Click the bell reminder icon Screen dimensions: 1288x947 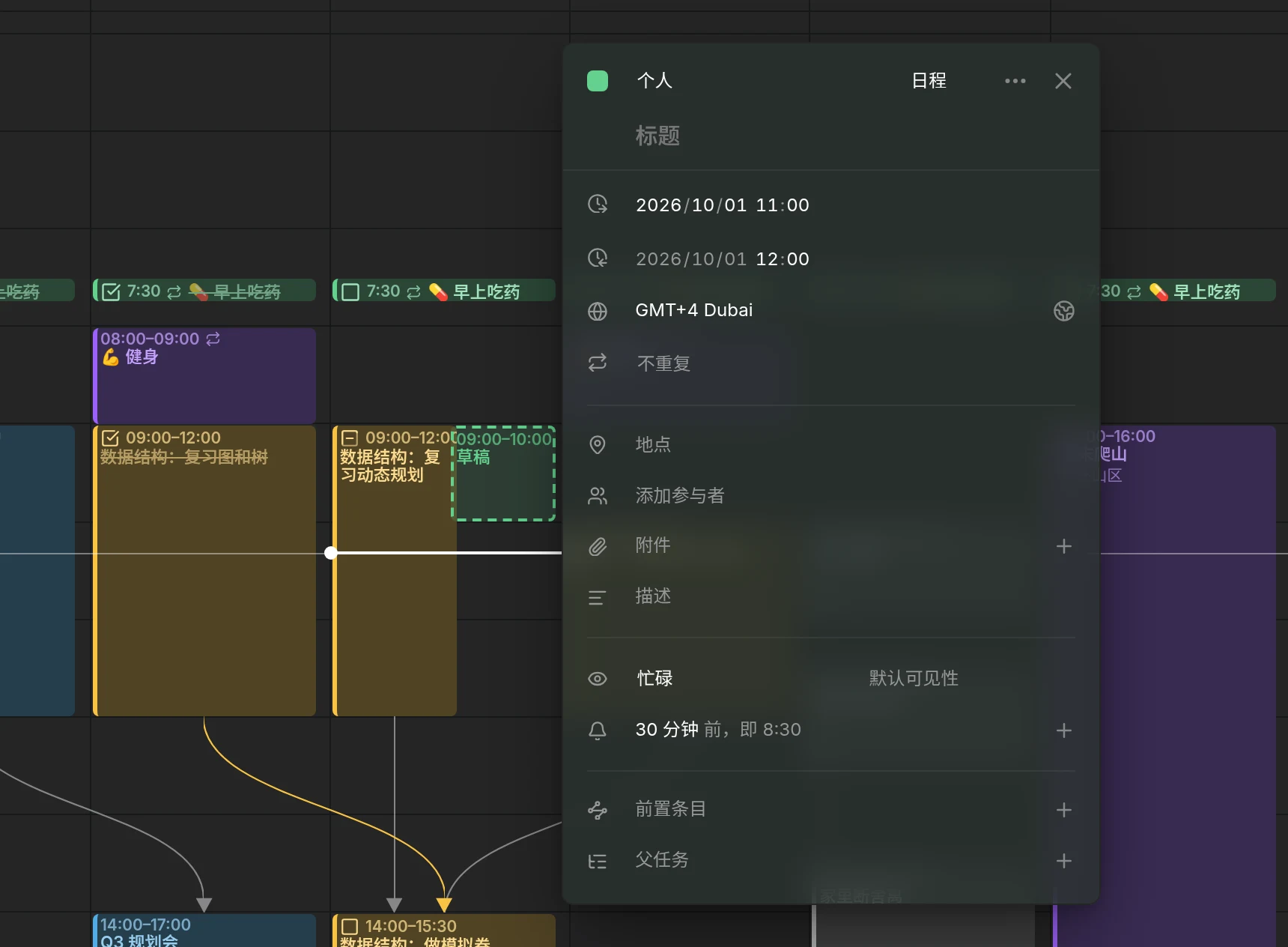pyautogui.click(x=598, y=730)
